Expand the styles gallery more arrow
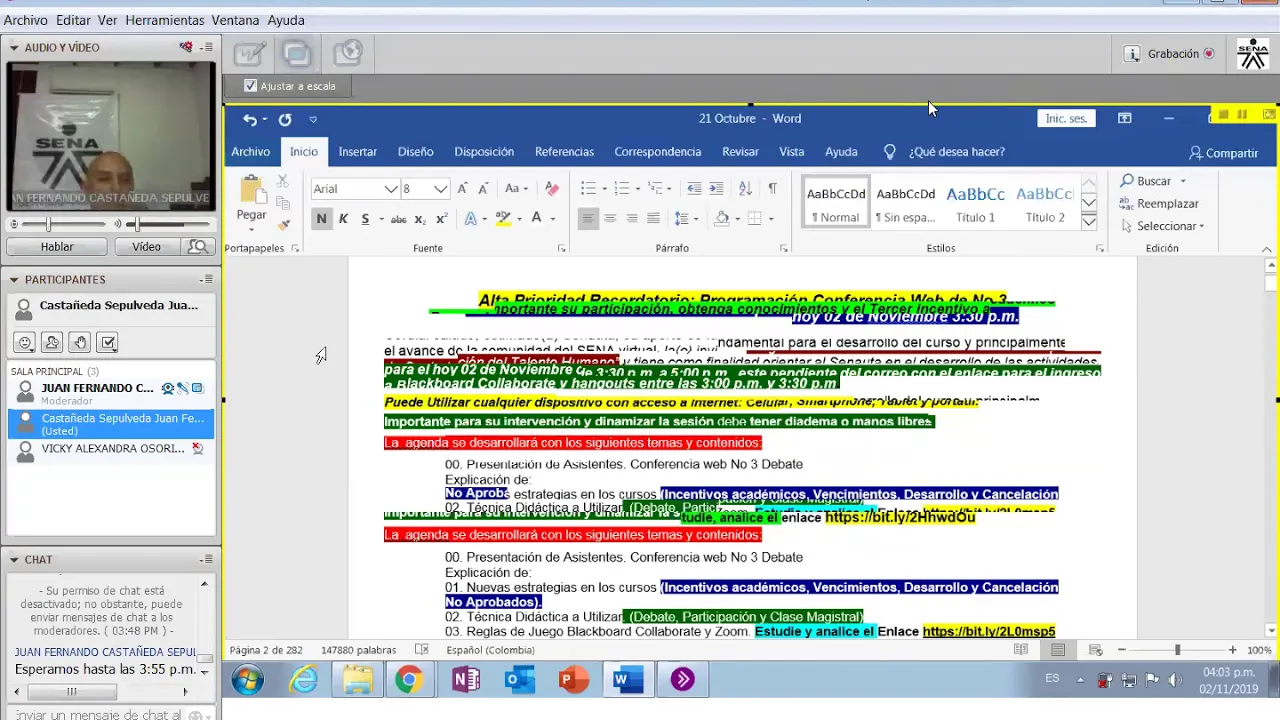Screen dimensions: 1280x720 point(1089,223)
